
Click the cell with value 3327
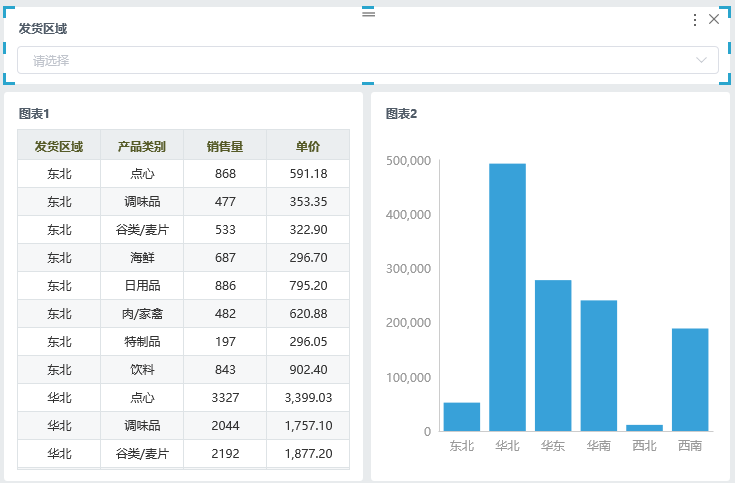tap(225, 398)
